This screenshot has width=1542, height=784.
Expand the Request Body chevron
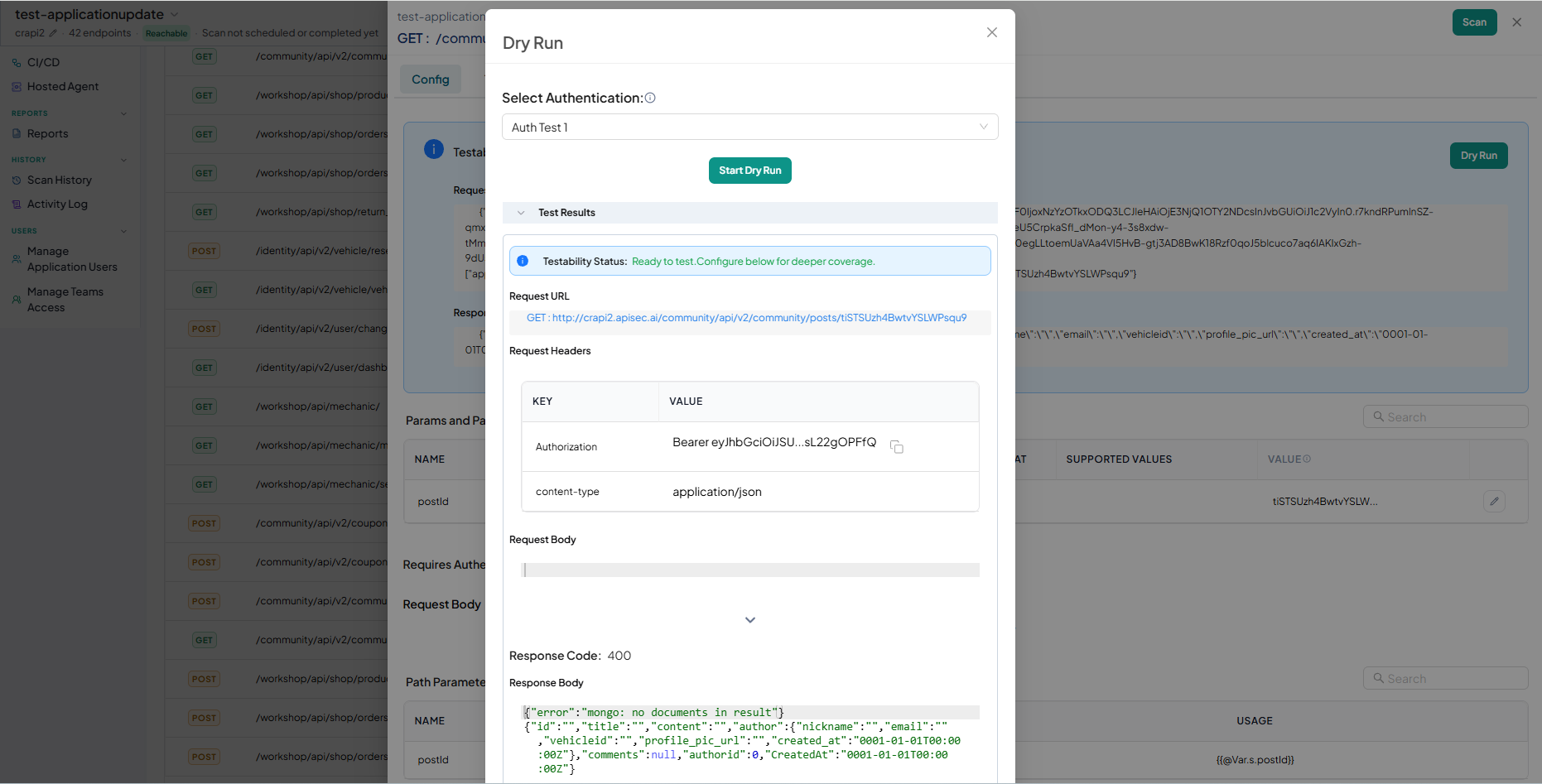coord(749,620)
